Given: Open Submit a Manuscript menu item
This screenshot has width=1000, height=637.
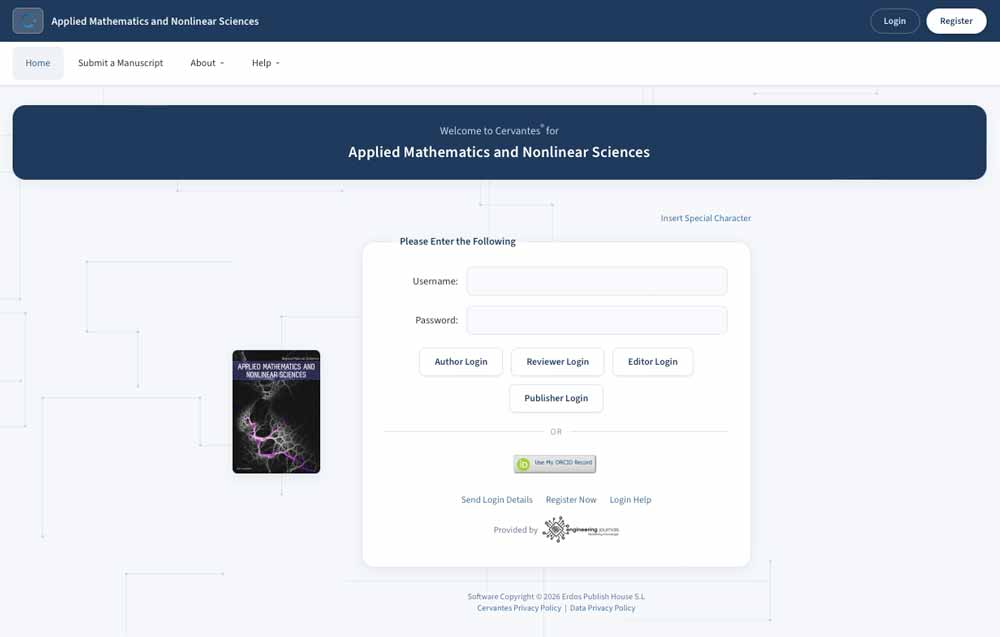Looking at the screenshot, I should (x=121, y=63).
